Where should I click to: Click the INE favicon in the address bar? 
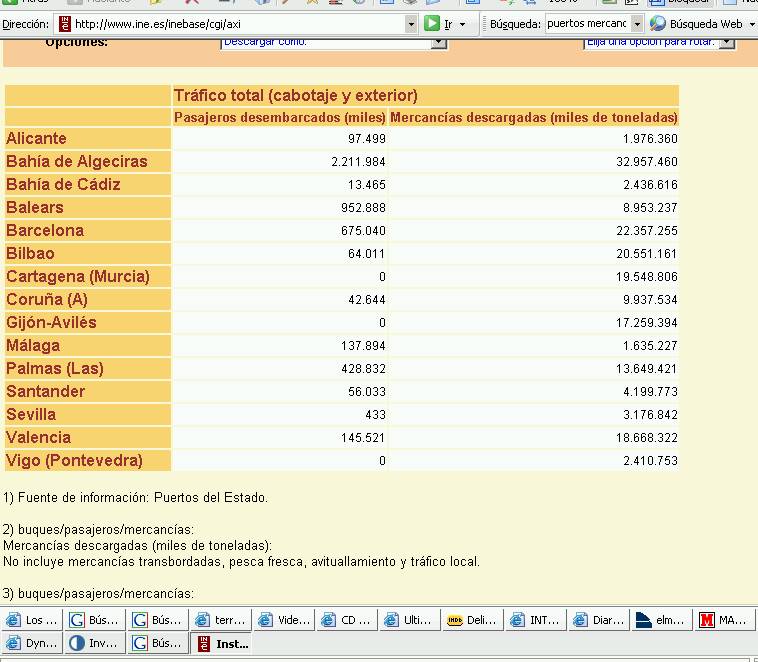coord(64,24)
